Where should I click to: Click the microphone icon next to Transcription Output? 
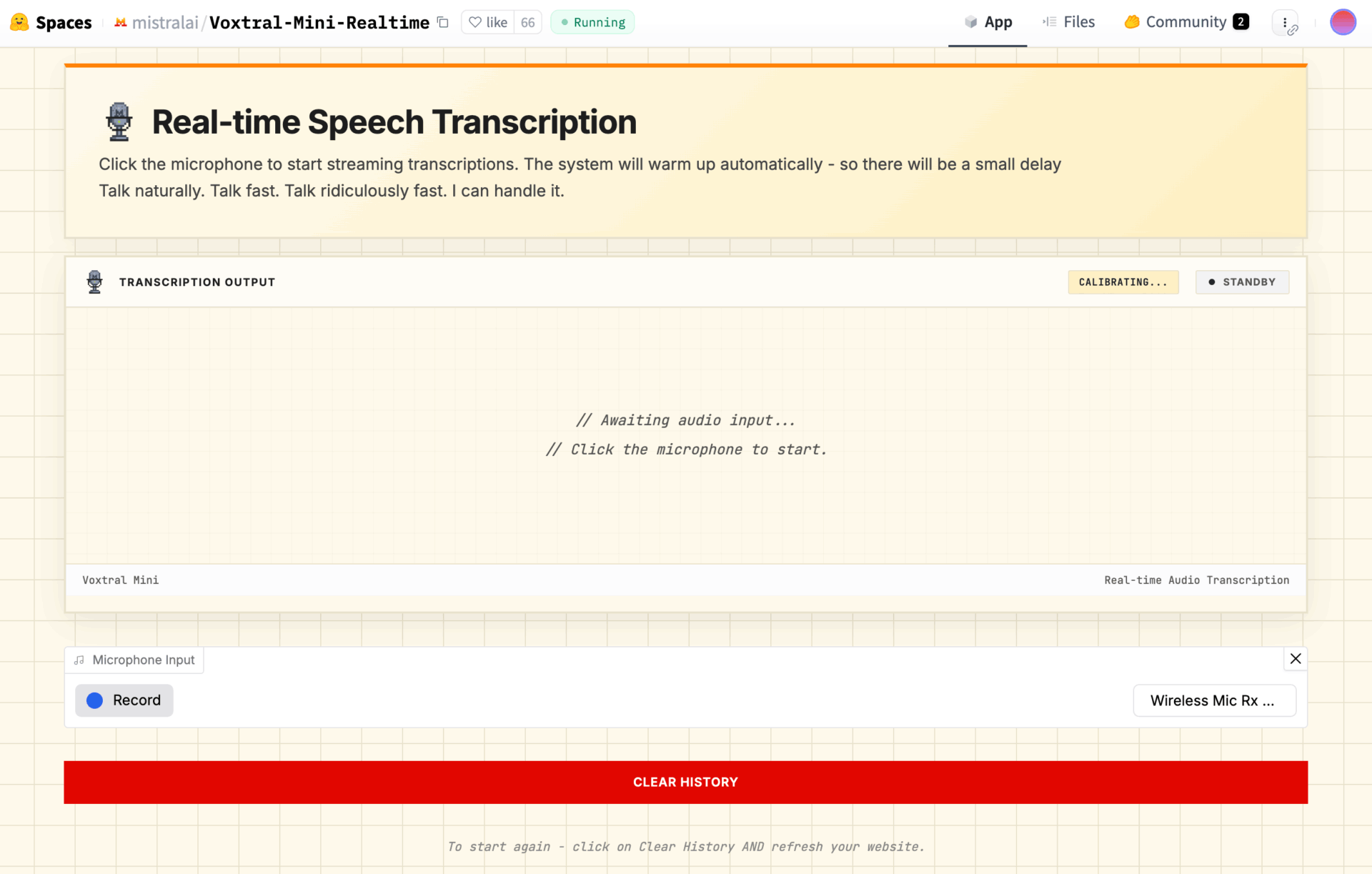(94, 282)
